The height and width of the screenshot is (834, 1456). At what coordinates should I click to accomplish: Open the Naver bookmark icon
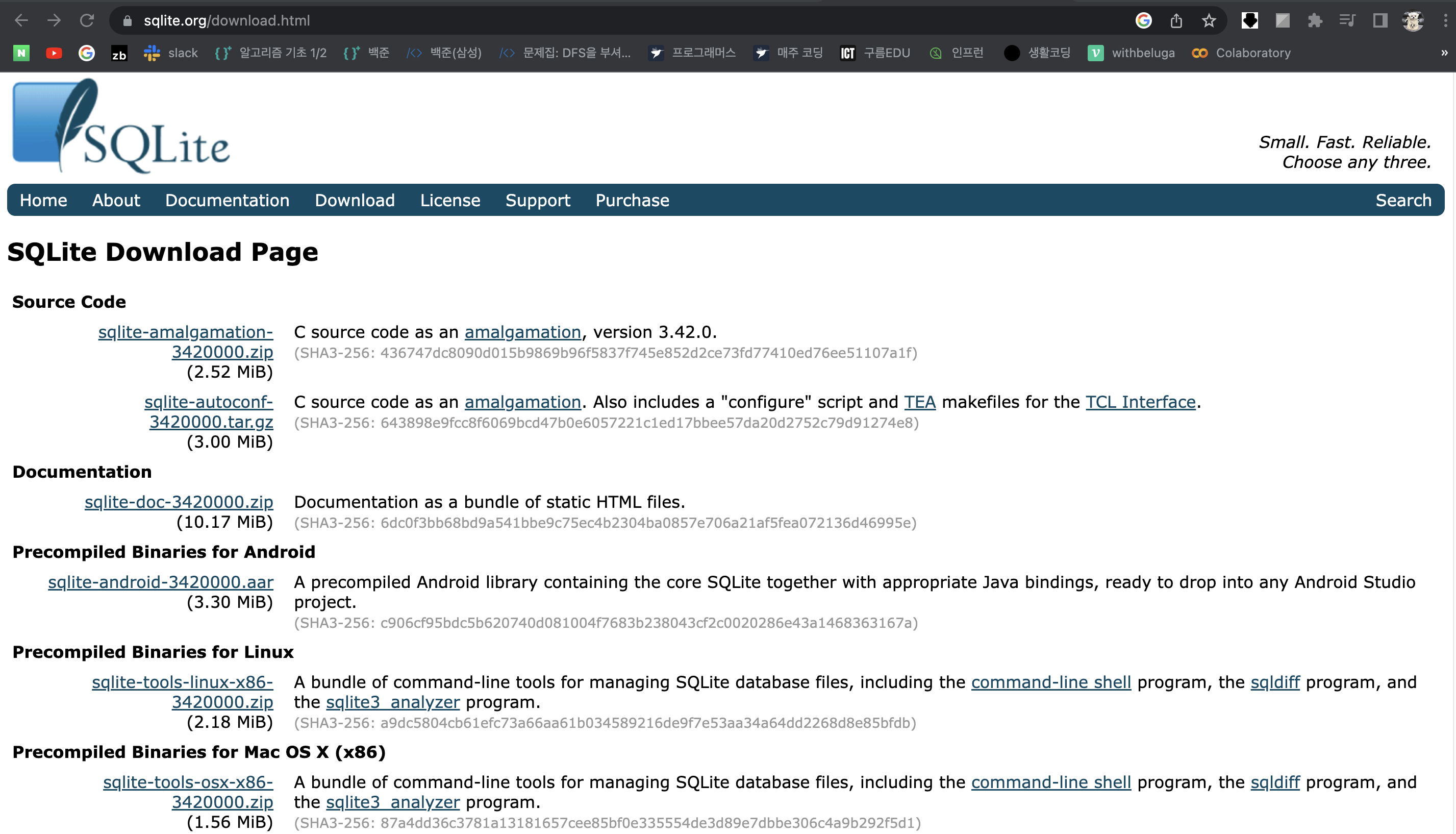(21, 53)
